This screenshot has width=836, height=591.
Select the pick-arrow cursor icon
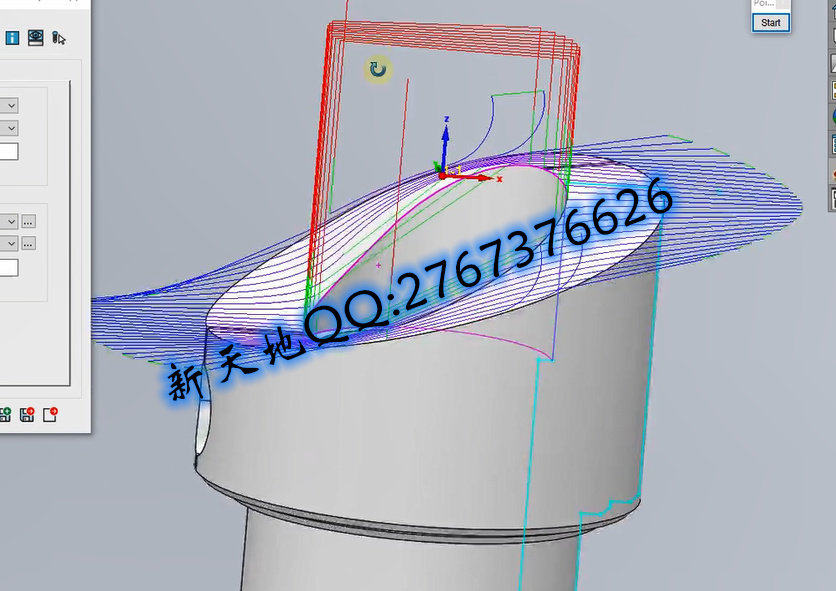[60, 39]
